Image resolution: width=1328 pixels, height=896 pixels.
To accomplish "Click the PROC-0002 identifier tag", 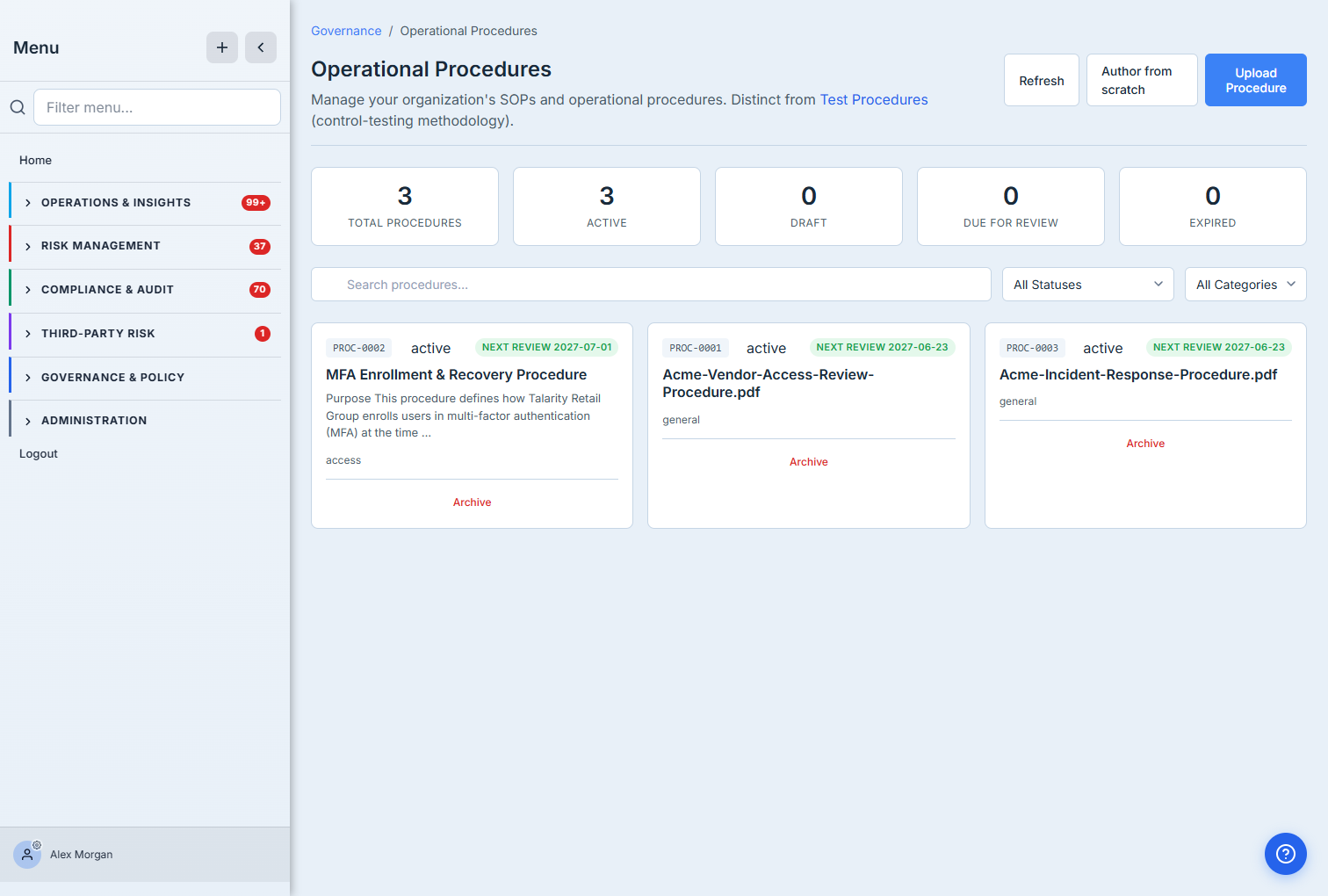I will coord(358,348).
